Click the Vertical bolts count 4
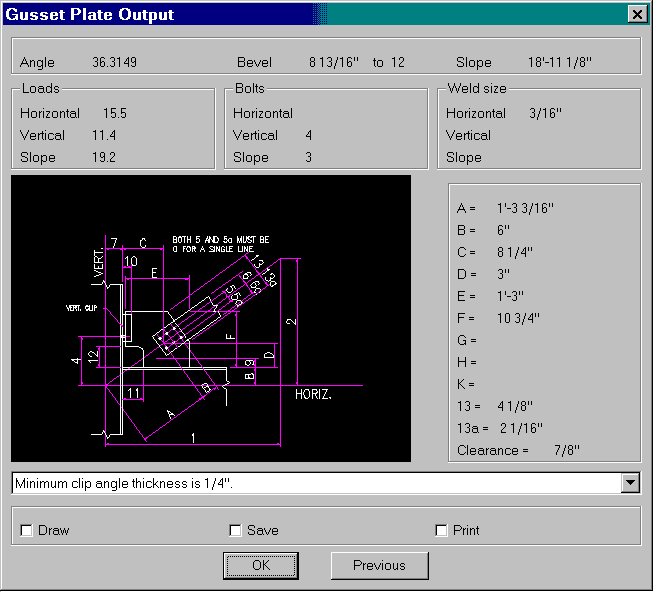This screenshot has height=592, width=653. [309, 135]
